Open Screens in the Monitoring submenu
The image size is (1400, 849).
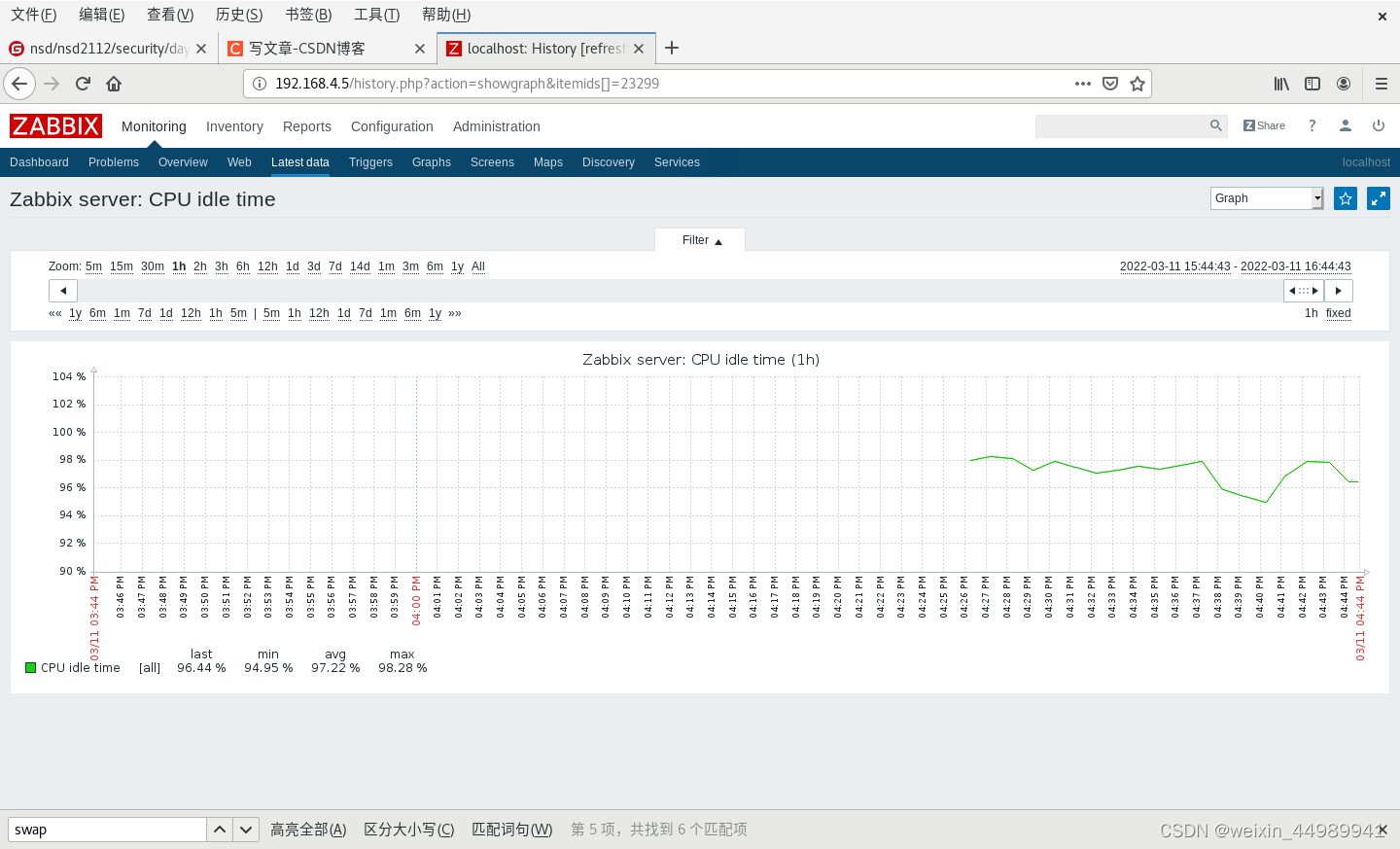492,162
